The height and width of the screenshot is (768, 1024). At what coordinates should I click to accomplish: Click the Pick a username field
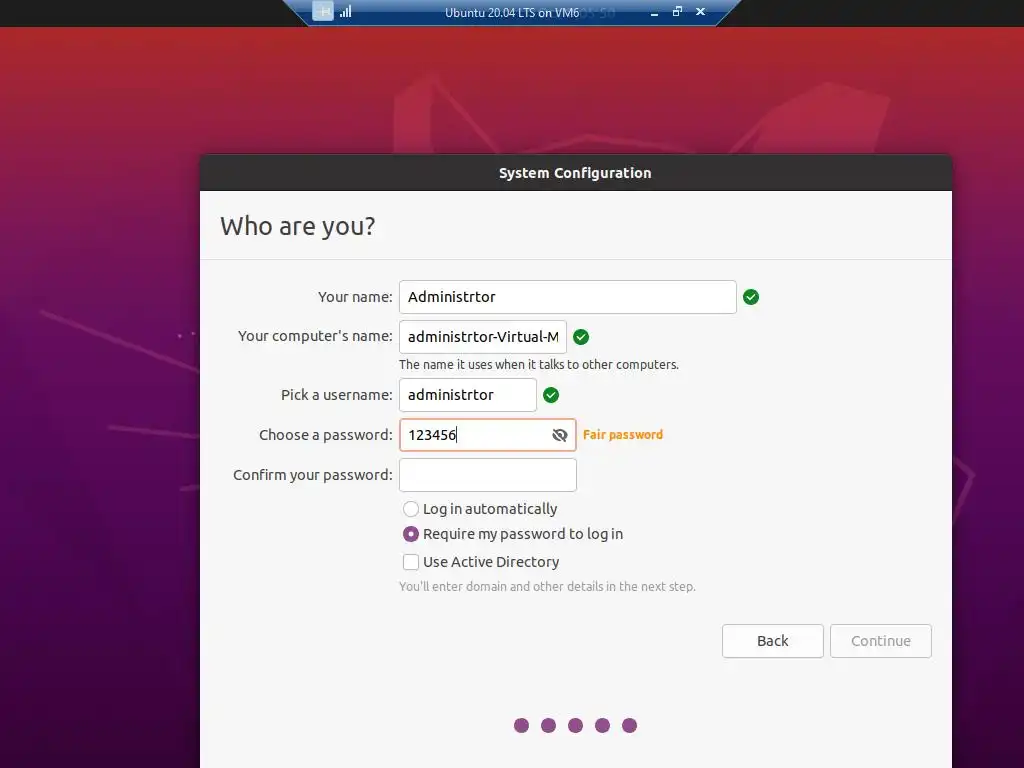[468, 395]
